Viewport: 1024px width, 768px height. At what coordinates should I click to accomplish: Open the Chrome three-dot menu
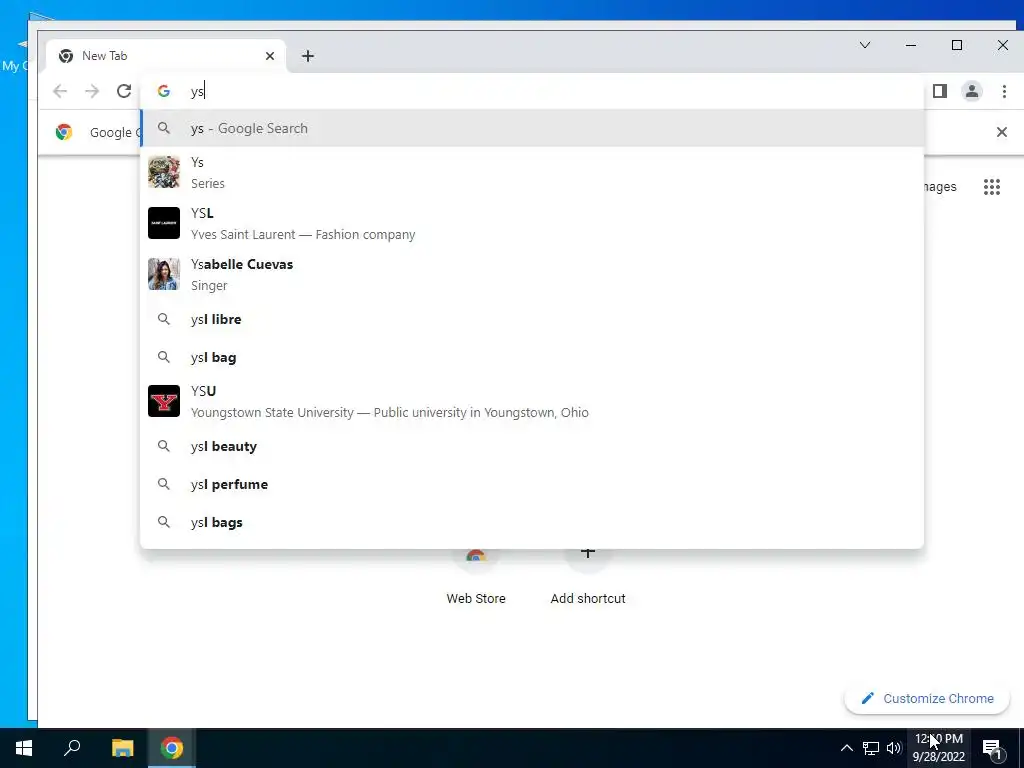coord(1004,91)
